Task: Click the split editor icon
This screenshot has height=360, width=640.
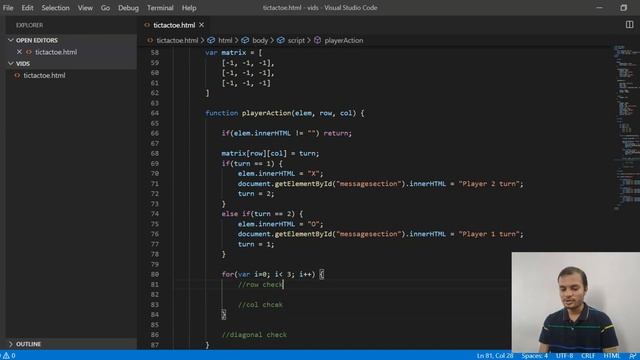Action: point(629,25)
